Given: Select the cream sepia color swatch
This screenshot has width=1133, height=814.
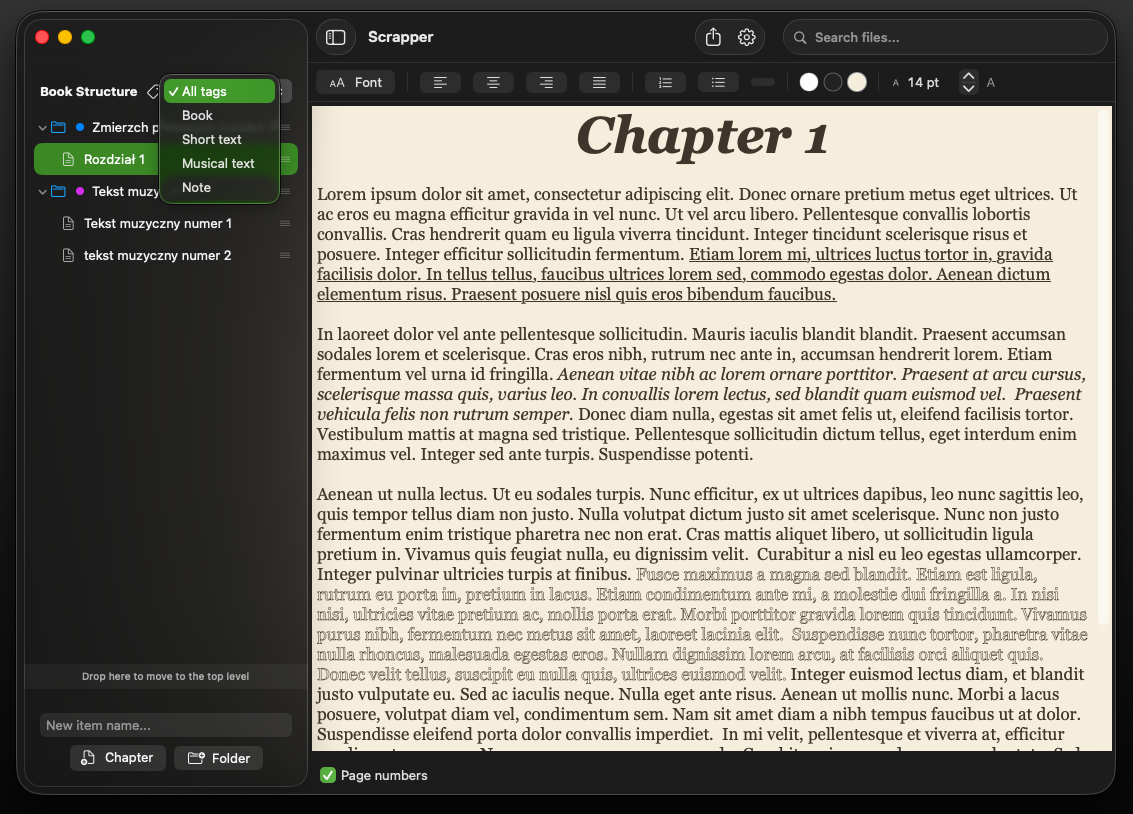Looking at the screenshot, I should 856,82.
